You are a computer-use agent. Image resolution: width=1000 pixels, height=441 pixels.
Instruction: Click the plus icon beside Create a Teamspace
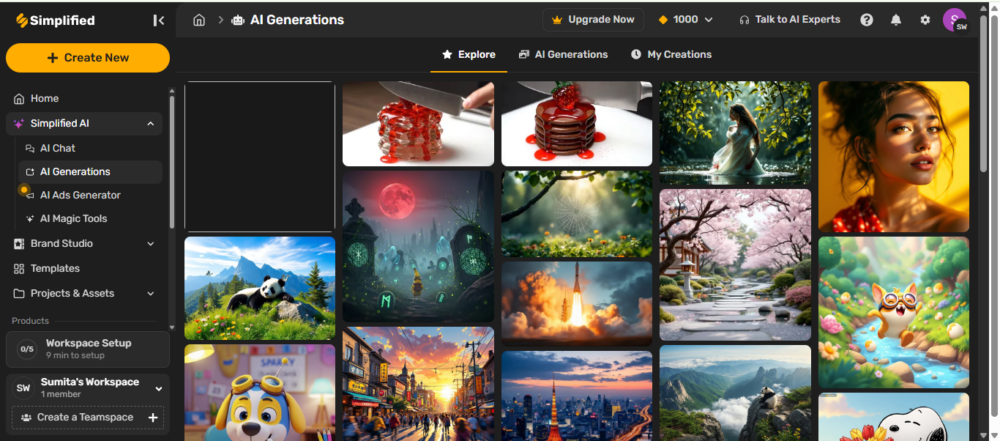click(153, 417)
